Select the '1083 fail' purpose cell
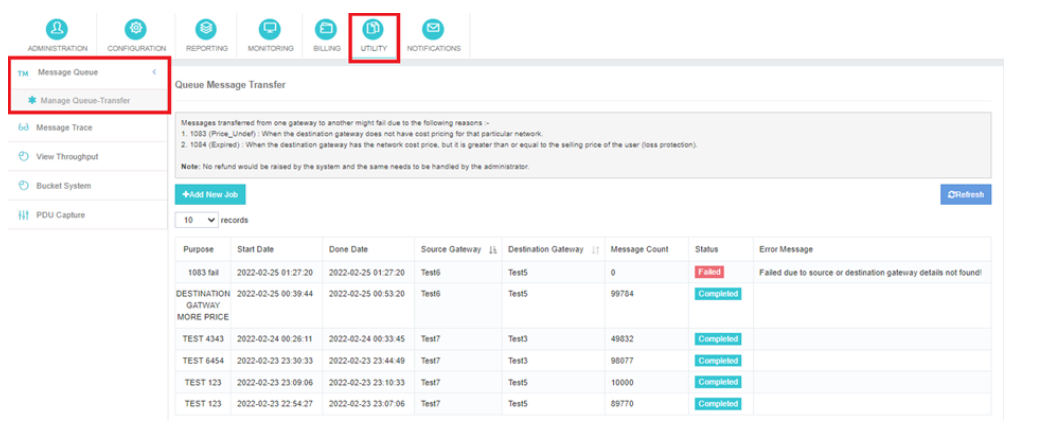Image resolution: width=1038 pixels, height=434 pixels. pos(203,273)
